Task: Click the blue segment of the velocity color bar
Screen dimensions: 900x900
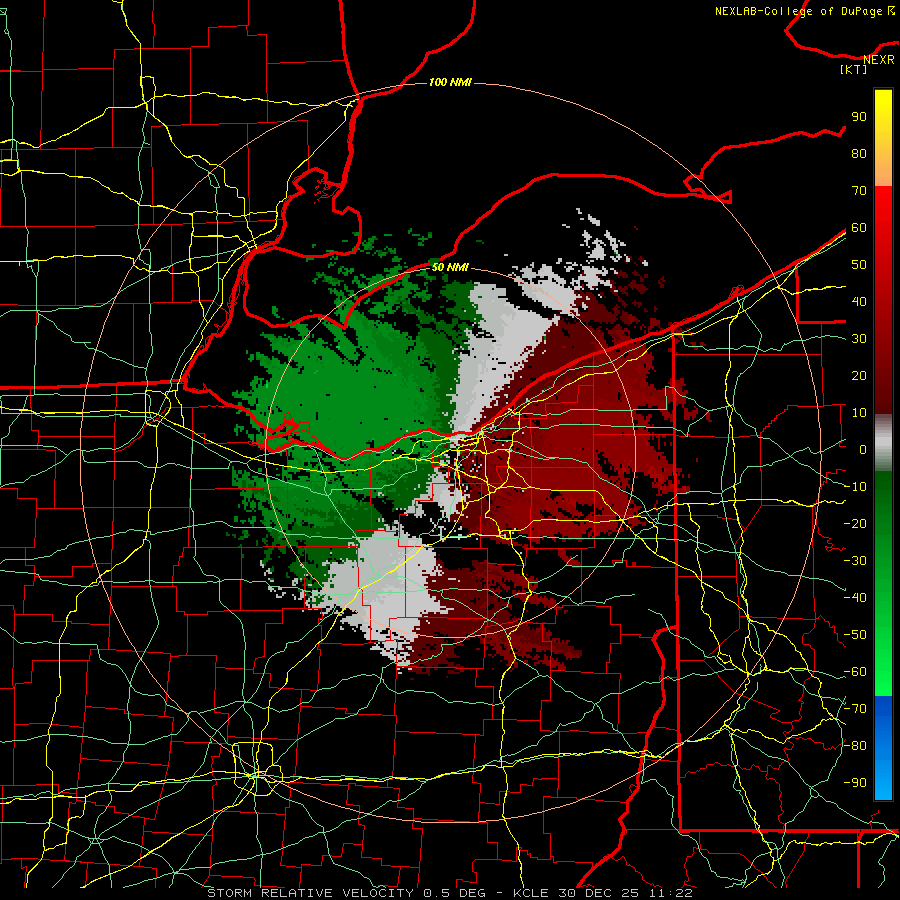Action: pyautogui.click(x=883, y=747)
